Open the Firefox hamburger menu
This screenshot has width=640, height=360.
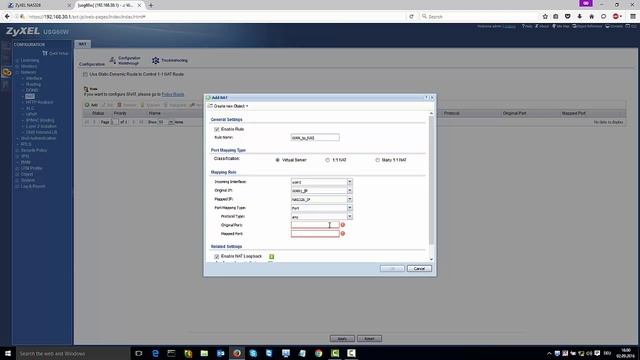tap(633, 16)
